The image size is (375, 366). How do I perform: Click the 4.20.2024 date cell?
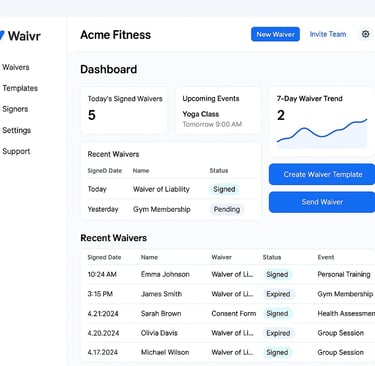[x=104, y=333]
